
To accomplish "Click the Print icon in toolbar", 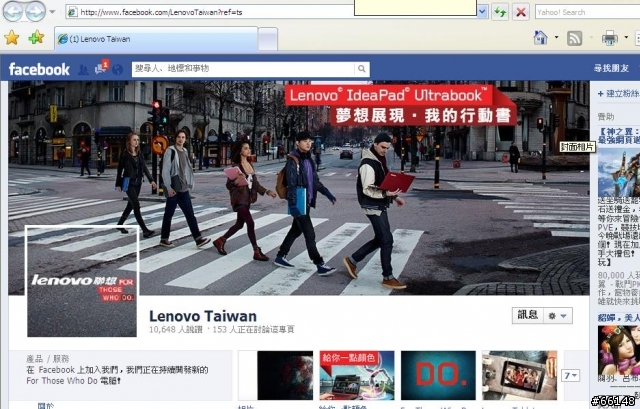I will [609, 38].
